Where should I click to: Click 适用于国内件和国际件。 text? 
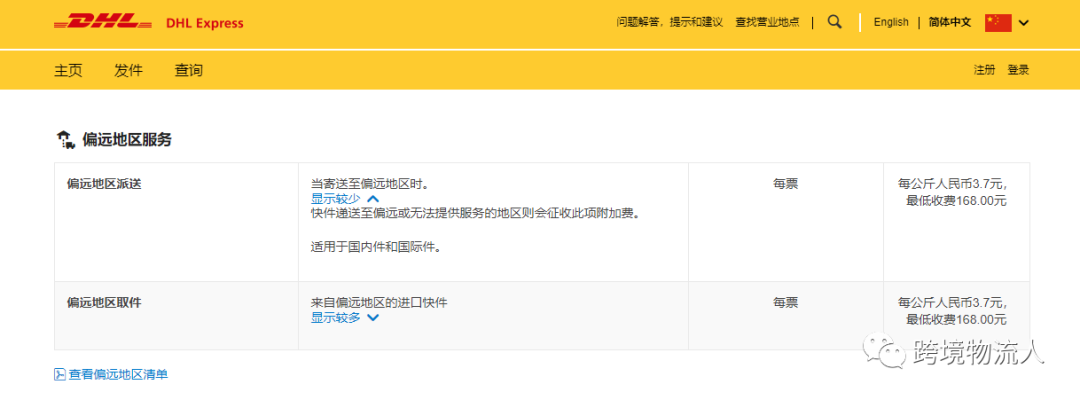[x=376, y=246]
